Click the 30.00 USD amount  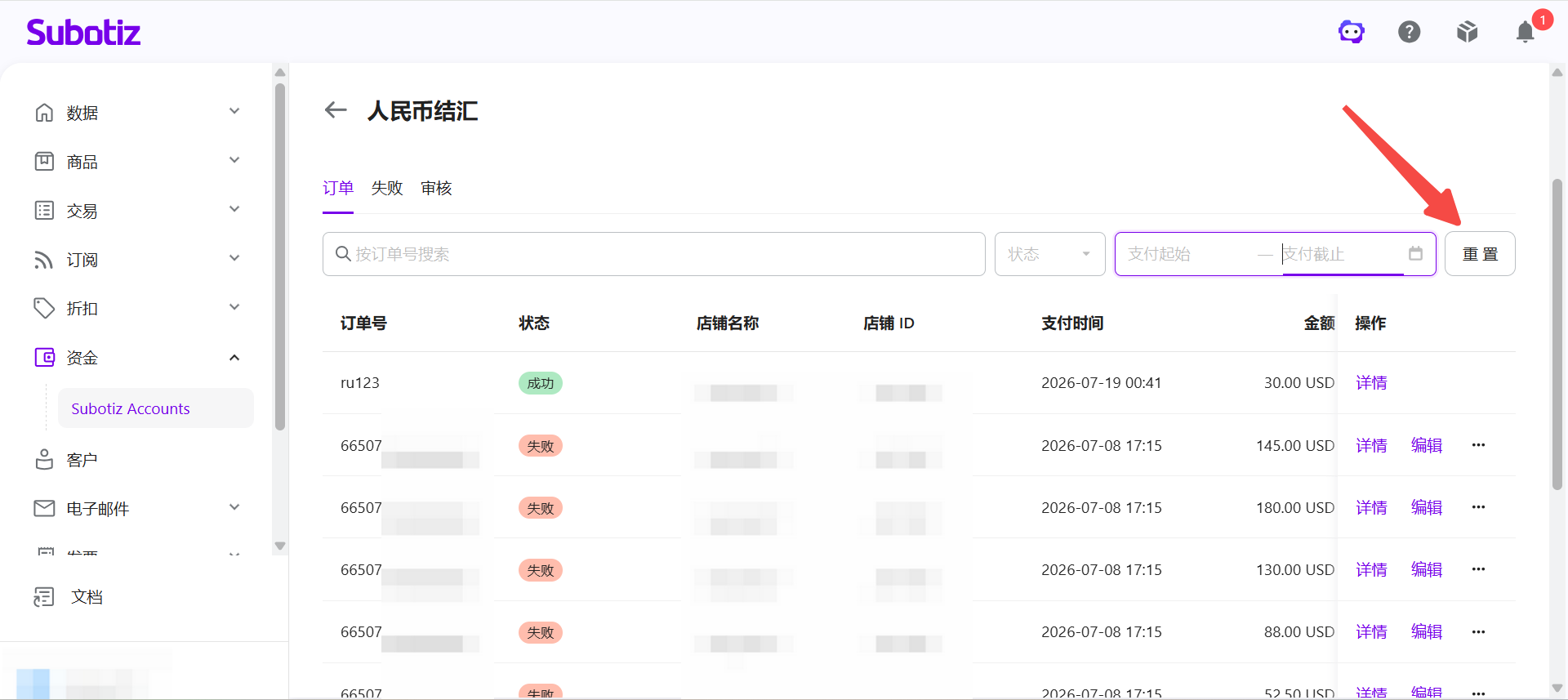pyautogui.click(x=1299, y=383)
